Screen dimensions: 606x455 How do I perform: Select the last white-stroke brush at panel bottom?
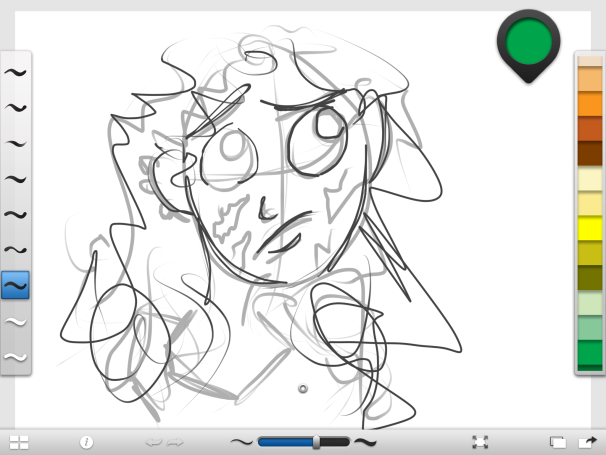(x=15, y=357)
